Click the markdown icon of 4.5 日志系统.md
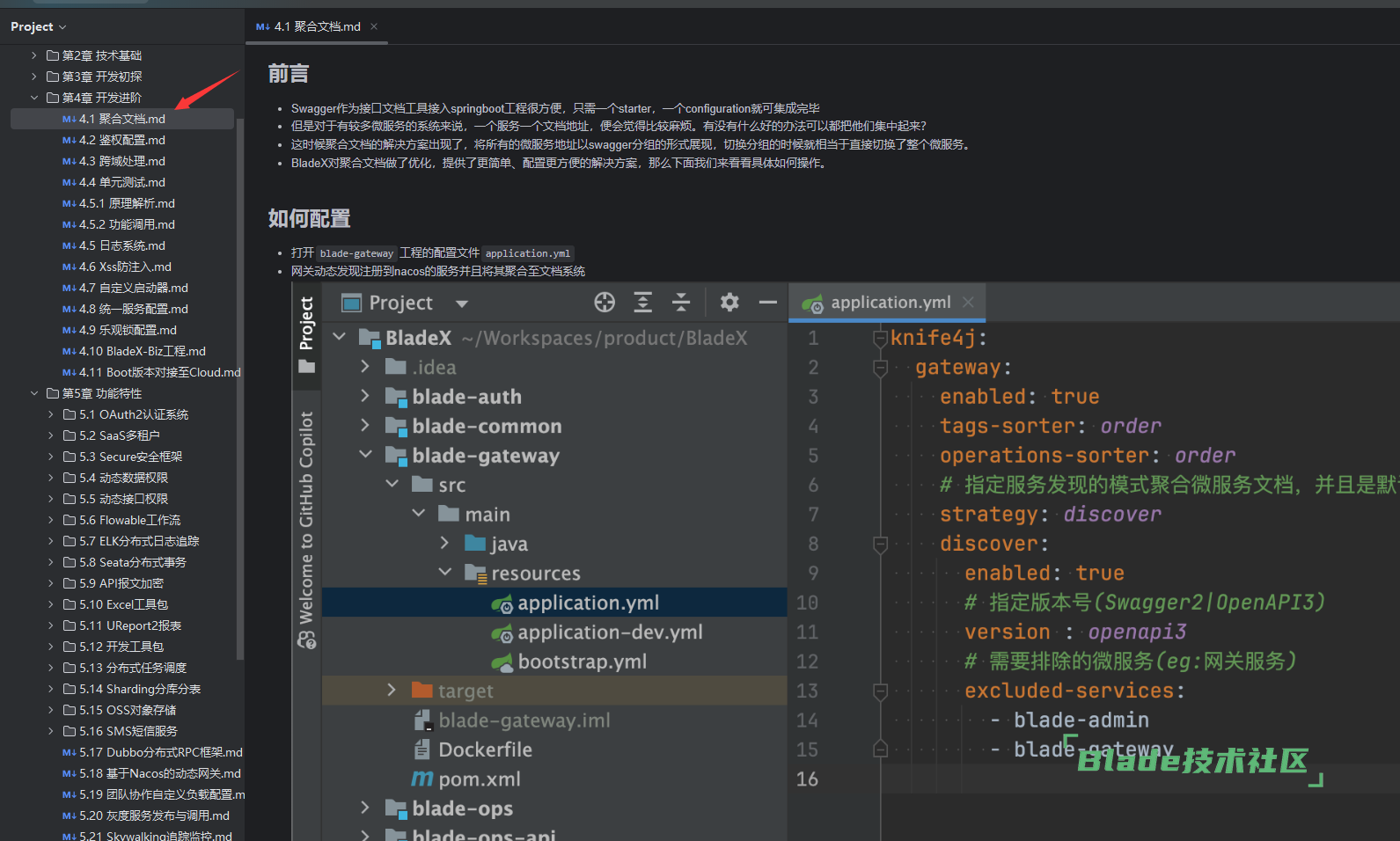This screenshot has height=841, width=1400. pos(69,245)
